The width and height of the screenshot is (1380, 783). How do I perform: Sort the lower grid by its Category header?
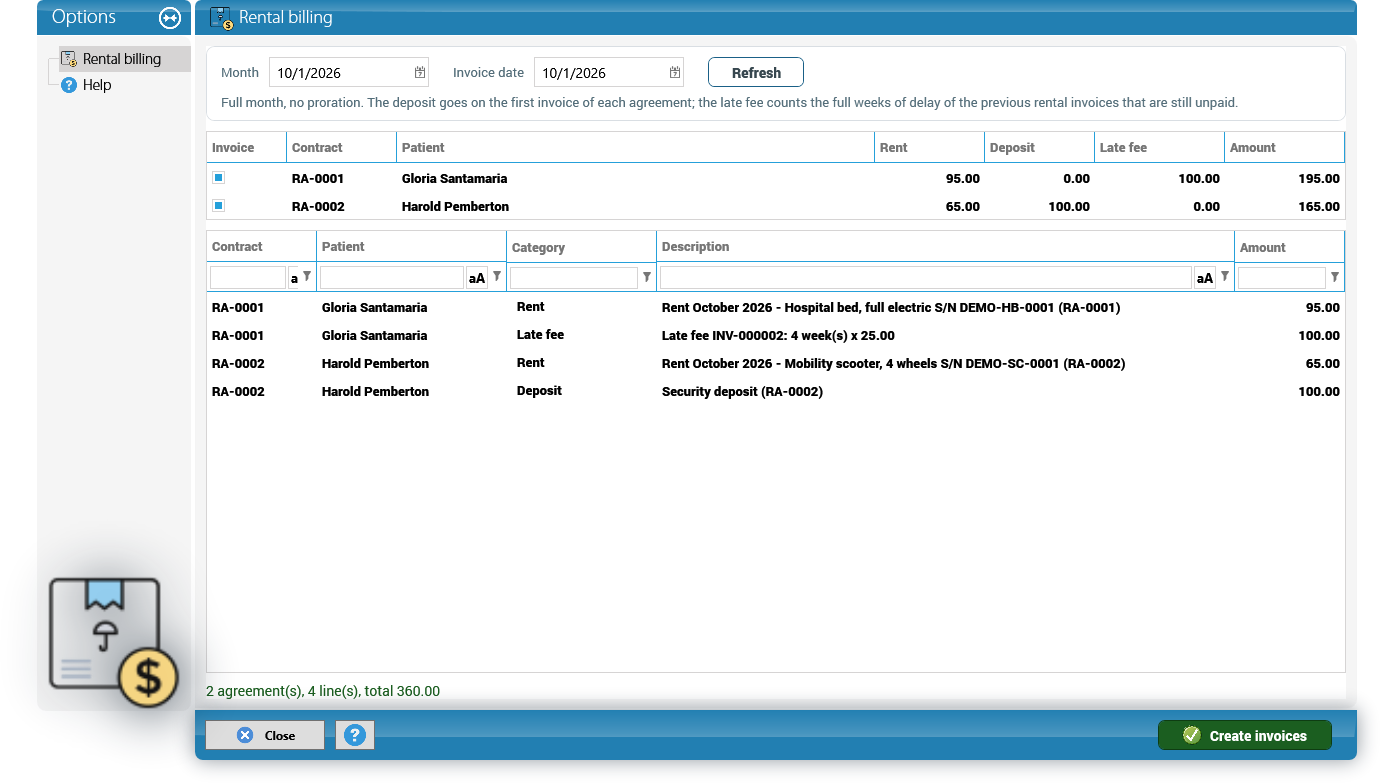(x=581, y=247)
